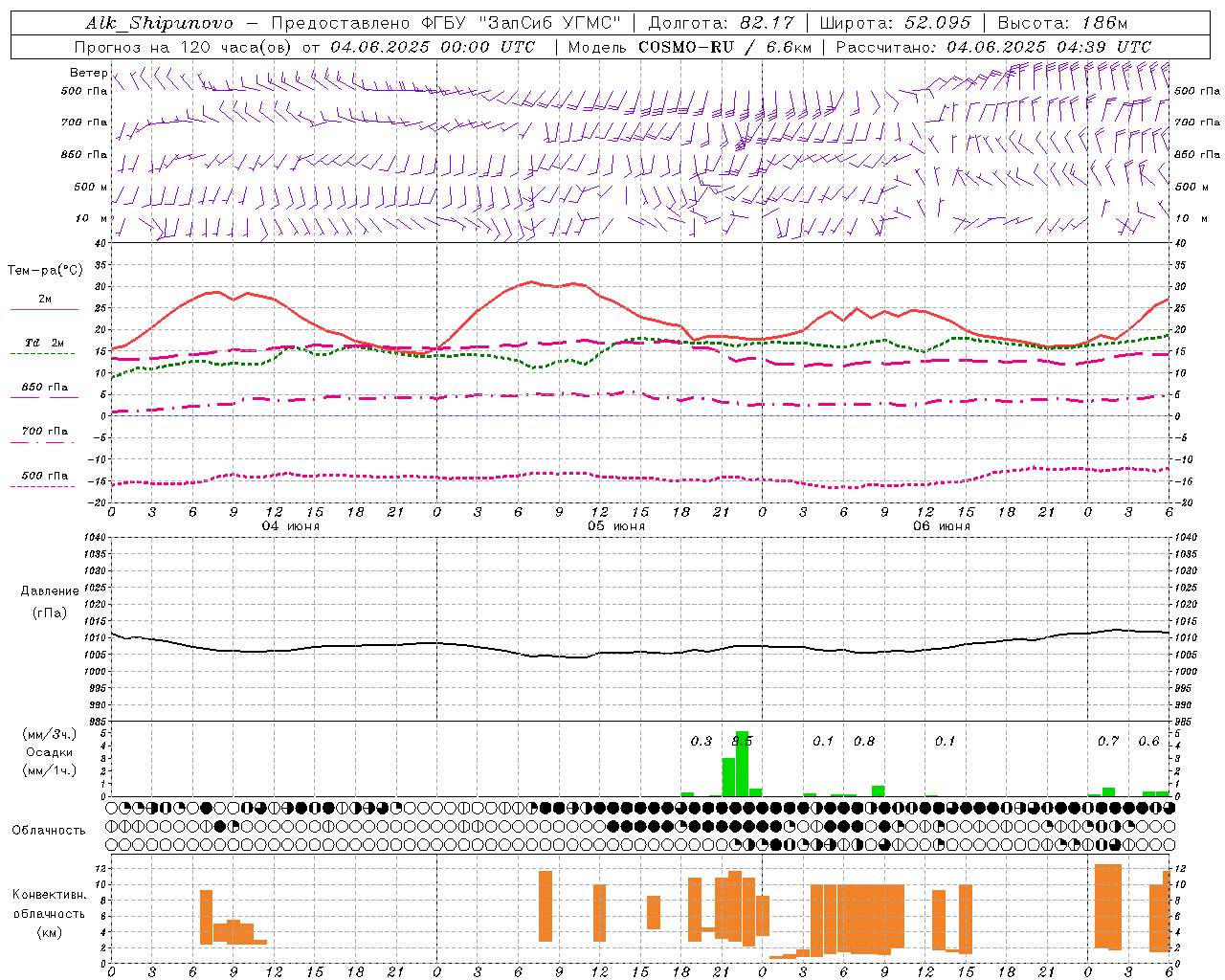The width and height of the screenshot is (1225, 980).
Task: Click the Прогноз на 120 часа(ов) text
Action: (x=185, y=47)
